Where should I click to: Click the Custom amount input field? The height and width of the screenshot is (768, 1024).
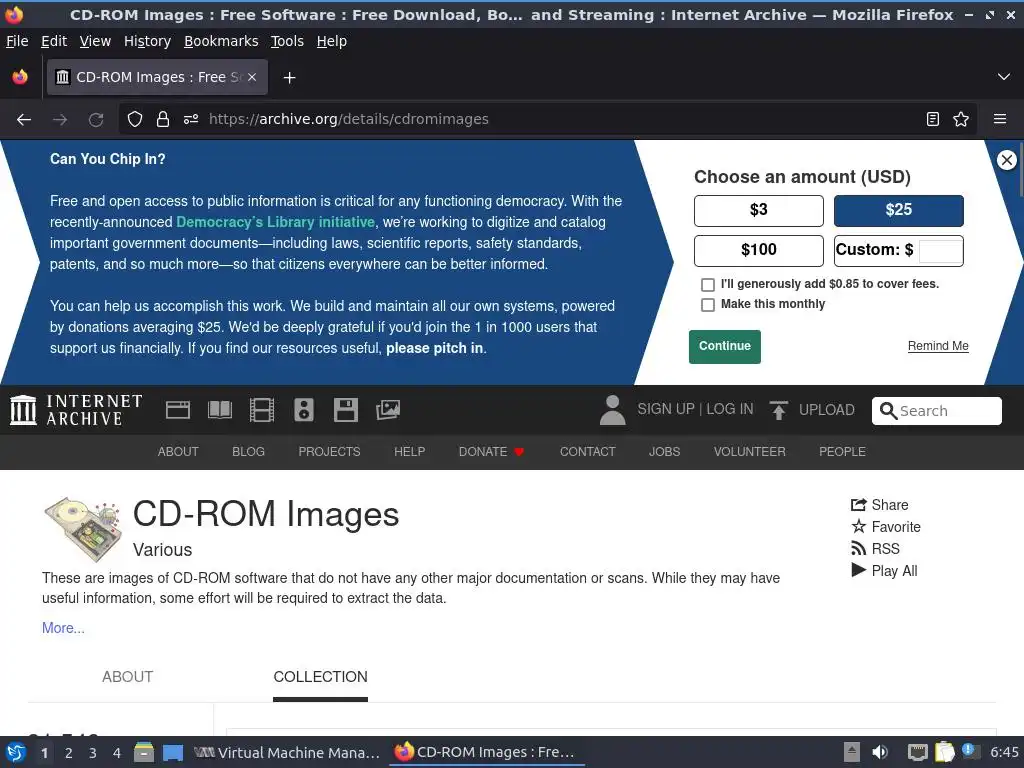tap(940, 251)
